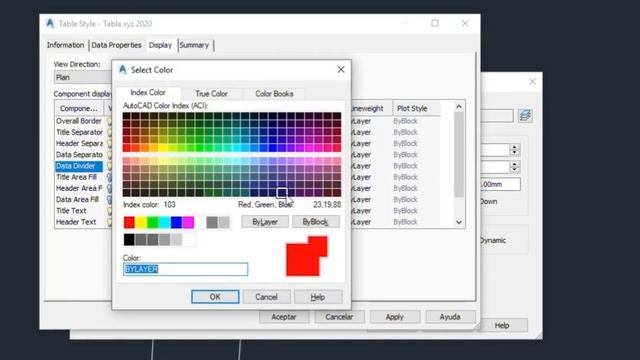Click the AutoCAD icon in Select Color title
Viewport: 640px width, 360px height.
pos(122,69)
